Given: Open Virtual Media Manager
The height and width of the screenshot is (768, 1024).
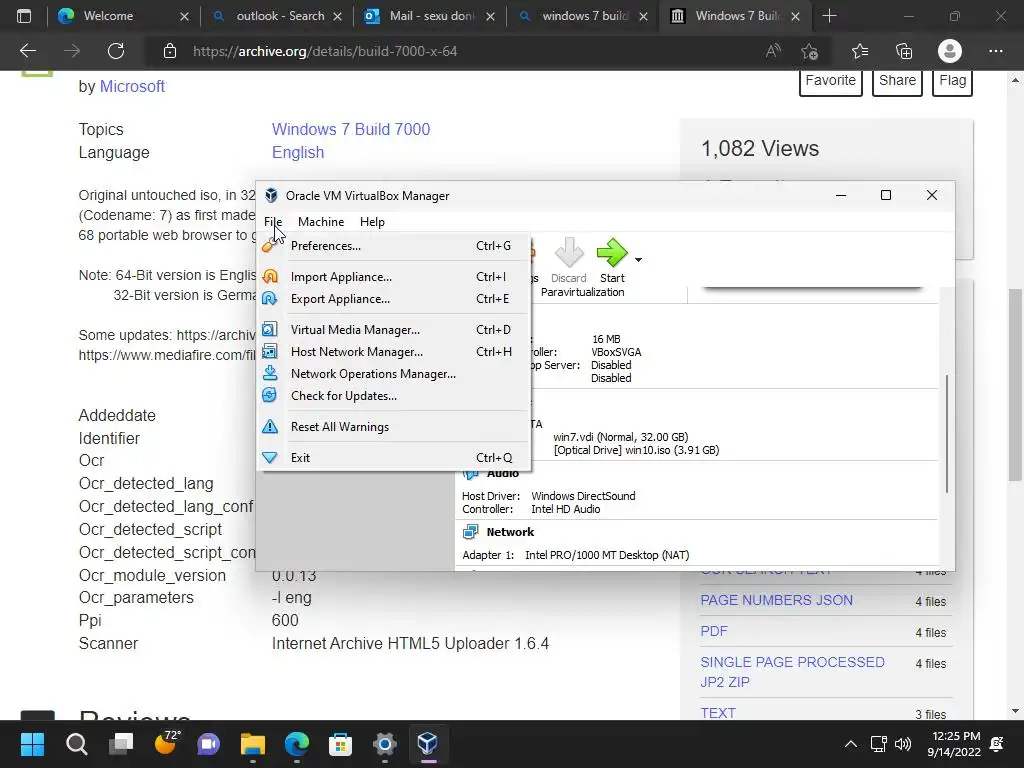Looking at the screenshot, I should click(x=394, y=330).
